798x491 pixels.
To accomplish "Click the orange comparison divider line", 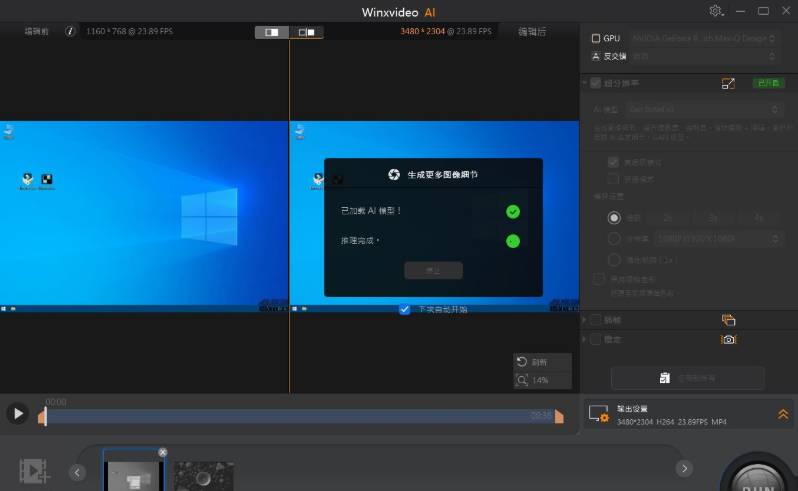I will pyautogui.click(x=289, y=216).
